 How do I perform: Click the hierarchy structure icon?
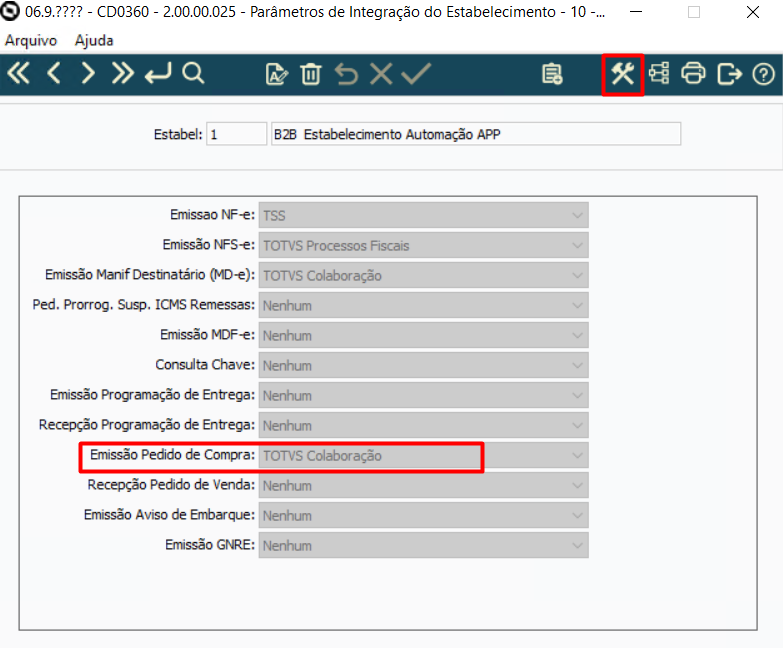click(659, 74)
